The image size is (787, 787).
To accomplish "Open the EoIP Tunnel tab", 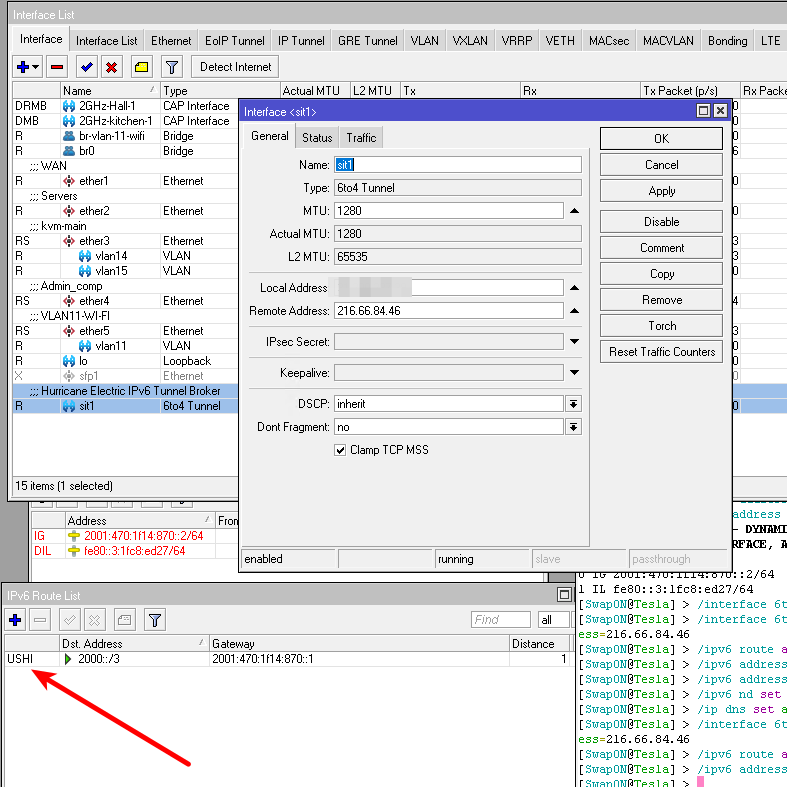I will 235,41.
